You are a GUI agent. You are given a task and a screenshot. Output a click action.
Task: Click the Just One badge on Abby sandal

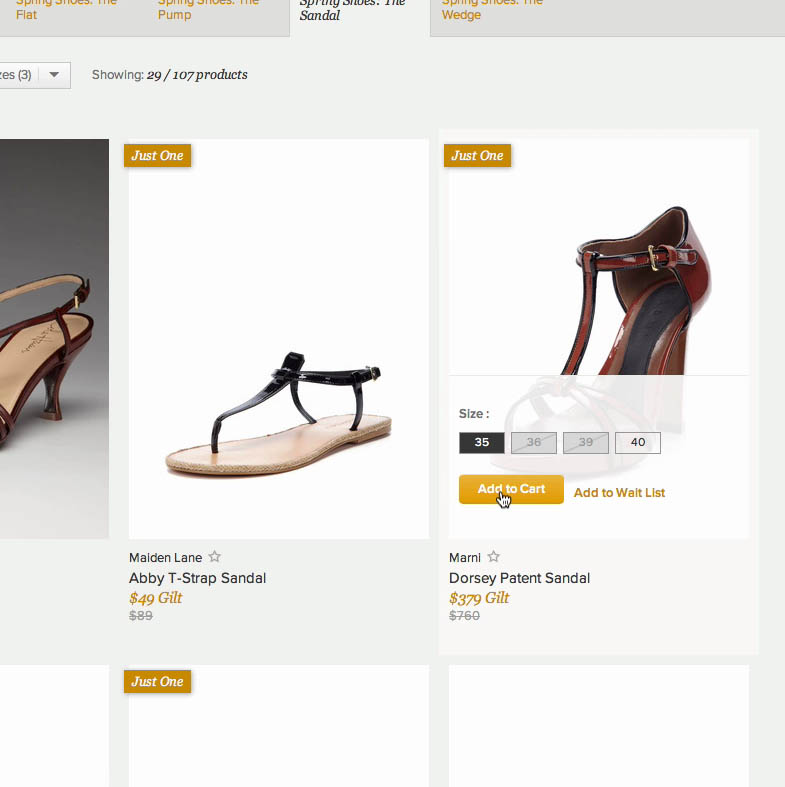coord(157,155)
